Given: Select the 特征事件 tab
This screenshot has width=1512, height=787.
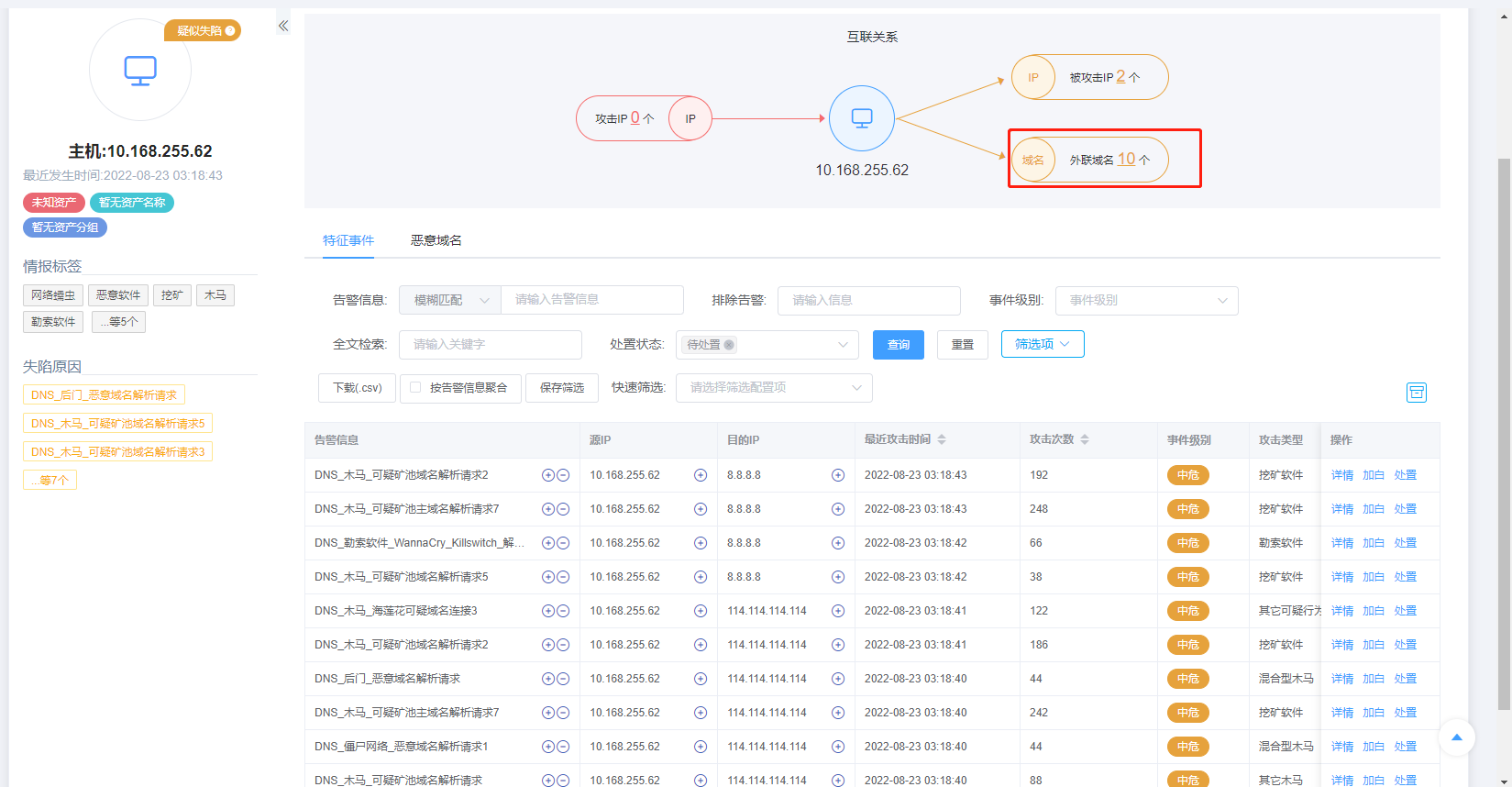Looking at the screenshot, I should pyautogui.click(x=348, y=240).
